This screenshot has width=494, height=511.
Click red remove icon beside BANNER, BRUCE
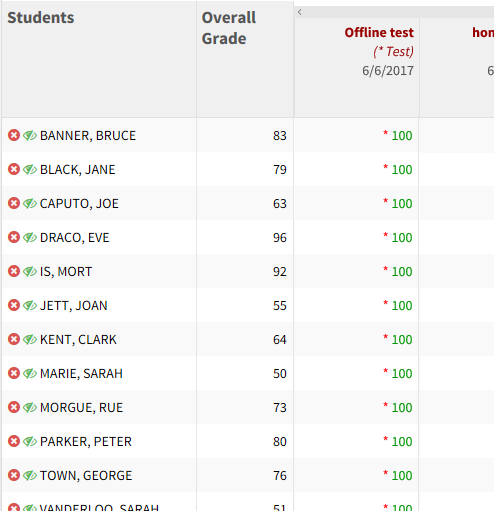point(14,135)
